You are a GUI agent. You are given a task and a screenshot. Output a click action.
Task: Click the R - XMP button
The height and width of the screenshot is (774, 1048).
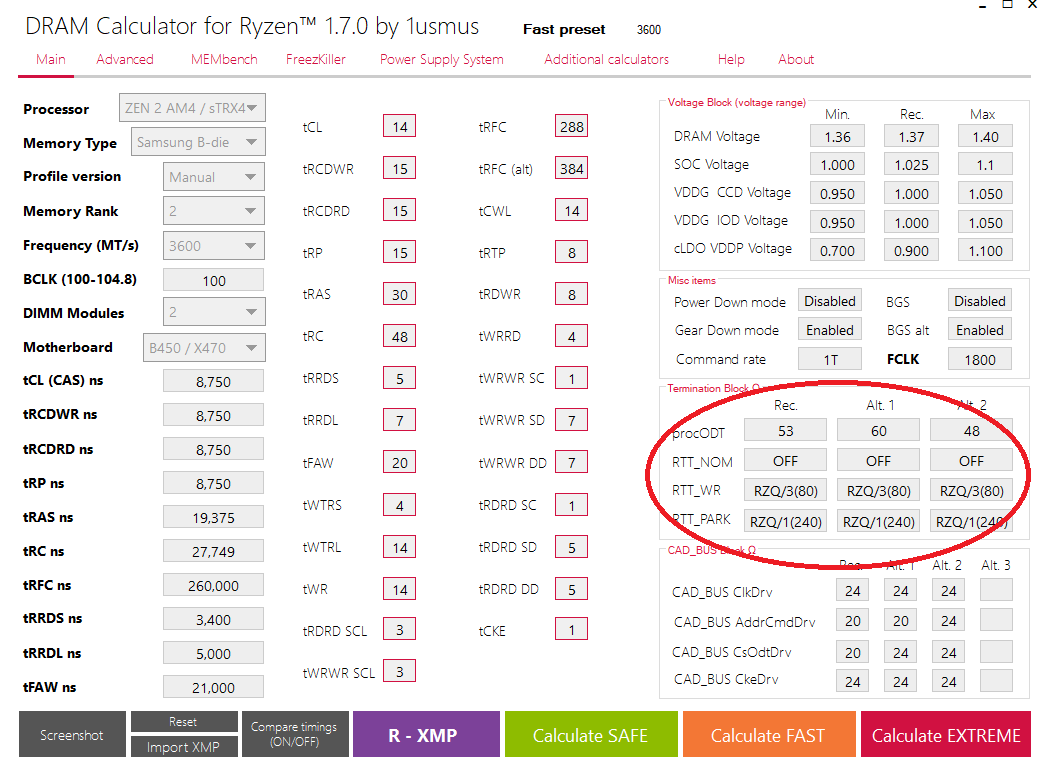[426, 735]
